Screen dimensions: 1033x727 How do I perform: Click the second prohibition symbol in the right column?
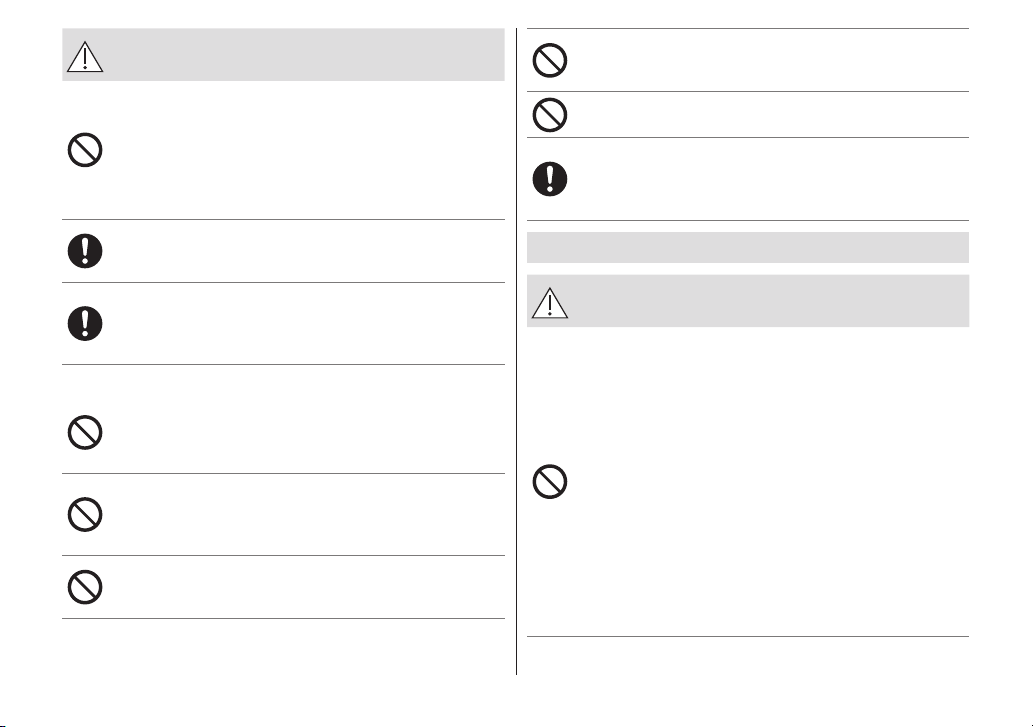[x=549, y=115]
